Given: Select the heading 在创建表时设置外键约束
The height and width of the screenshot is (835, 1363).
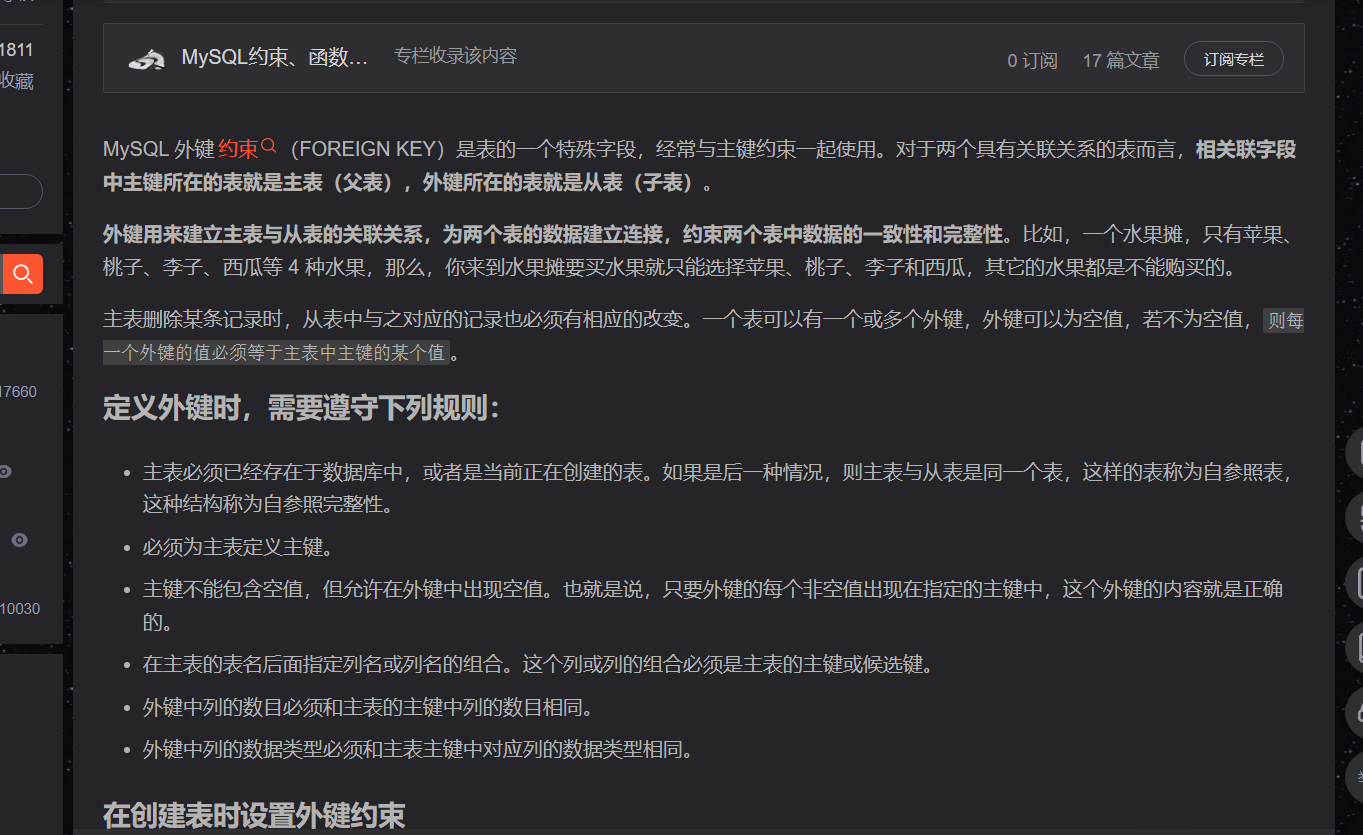Looking at the screenshot, I should 253,814.
